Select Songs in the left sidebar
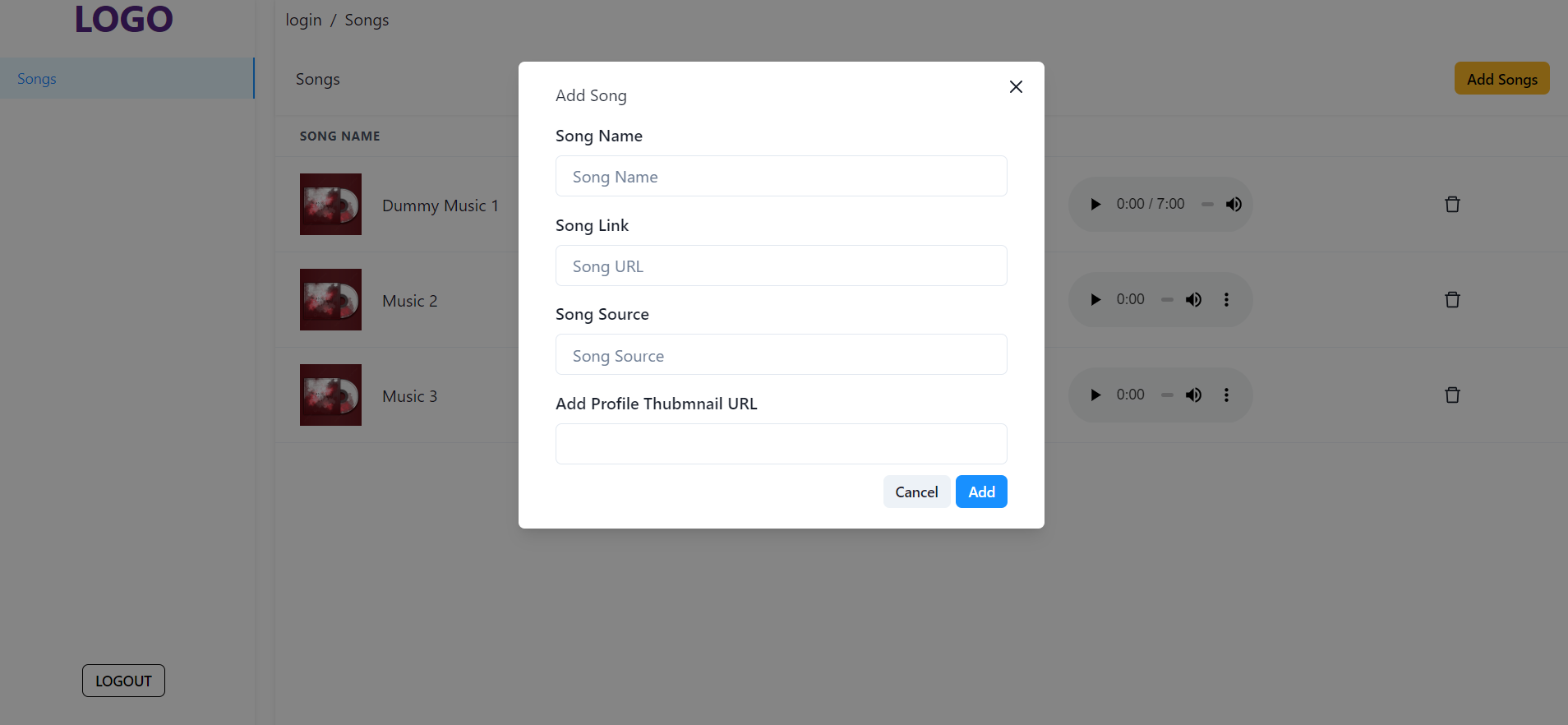Screen dimensions: 1568x725 (36, 78)
